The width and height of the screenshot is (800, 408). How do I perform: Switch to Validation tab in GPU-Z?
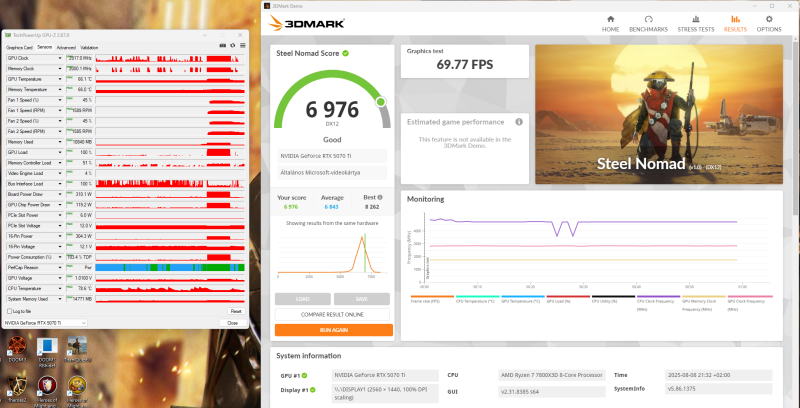(x=89, y=47)
